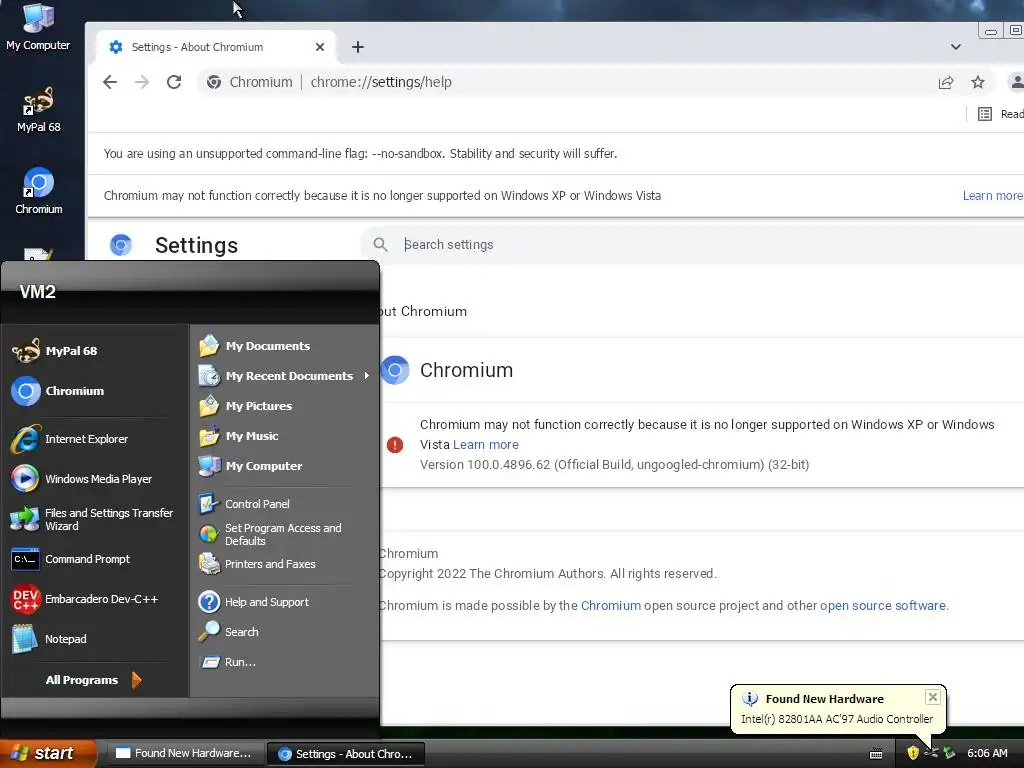Launch Embarcadero Dev-C++ from Start menu
1024x768 pixels.
click(95, 599)
